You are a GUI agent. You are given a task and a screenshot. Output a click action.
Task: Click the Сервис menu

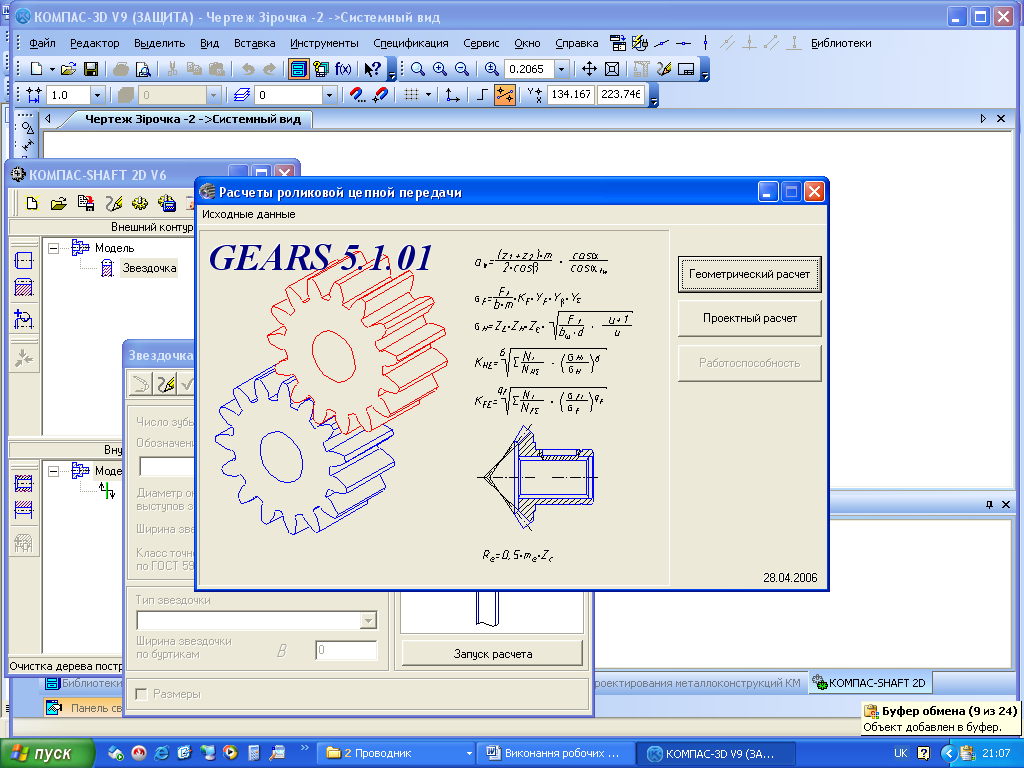(481, 43)
